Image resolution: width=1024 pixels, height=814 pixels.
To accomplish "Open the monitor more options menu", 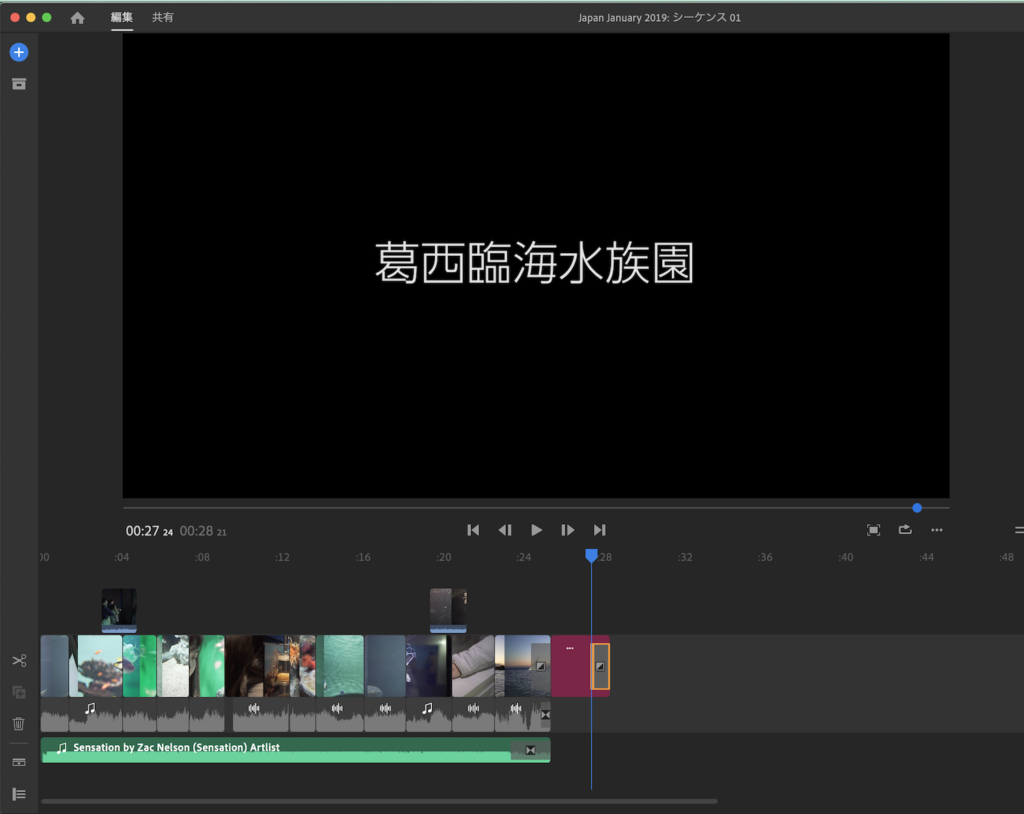I will click(937, 530).
